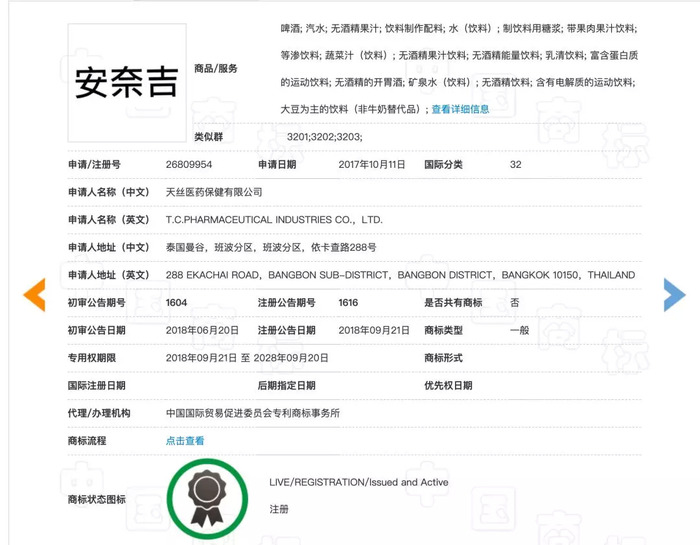Click shared trademark value 否
This screenshot has width=700, height=545.
[515, 303]
